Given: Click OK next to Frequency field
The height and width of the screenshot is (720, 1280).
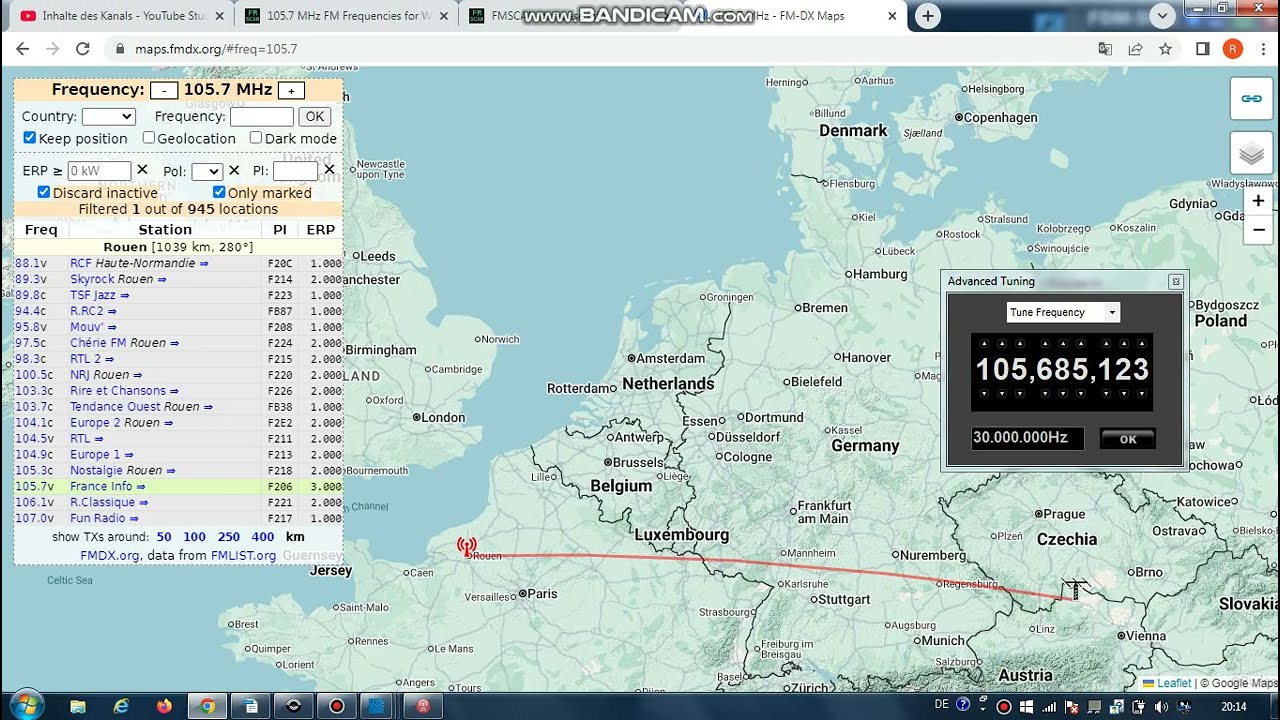Looking at the screenshot, I should tap(315, 117).
